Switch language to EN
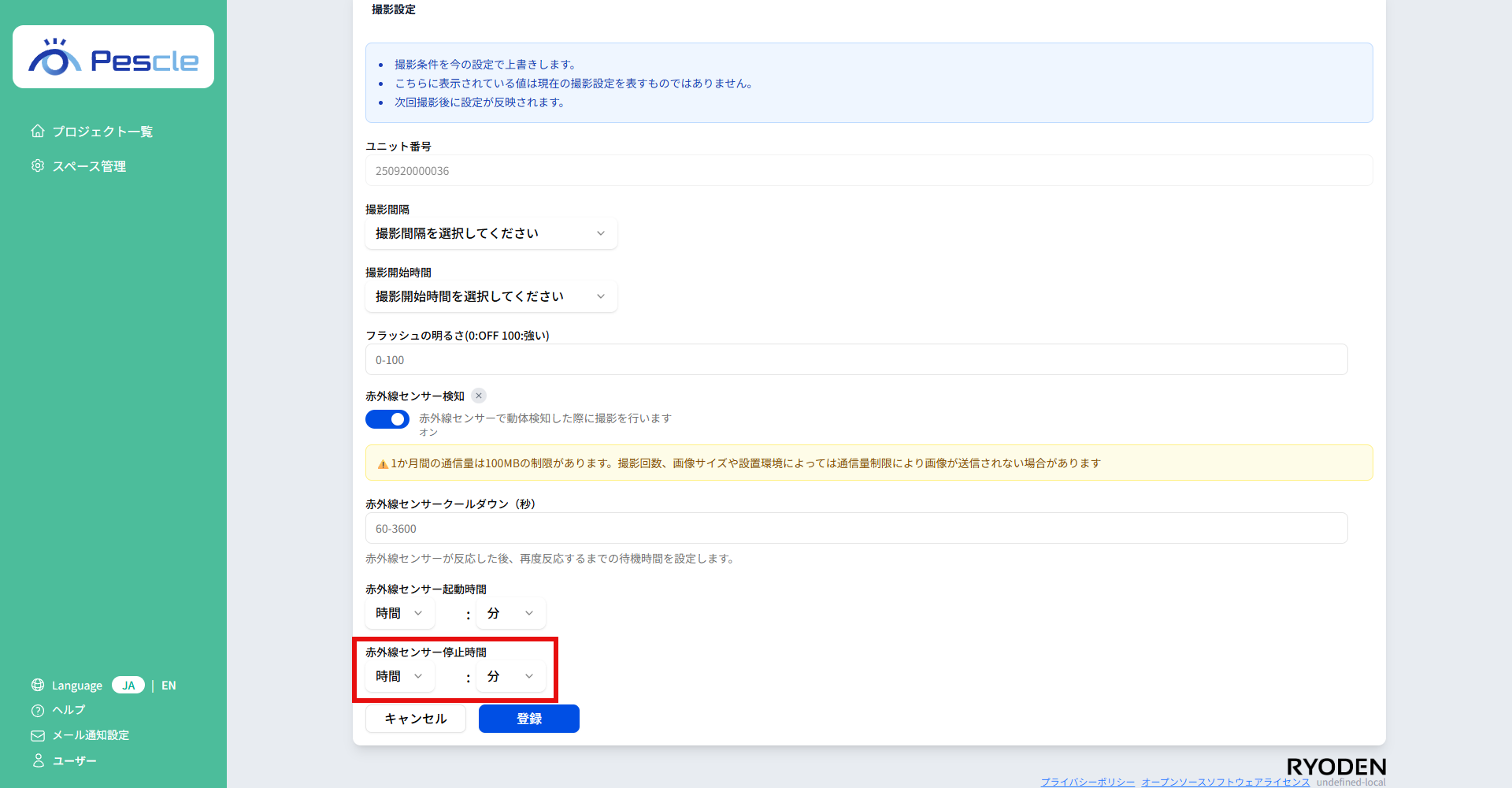The image size is (1512, 788). click(x=169, y=686)
